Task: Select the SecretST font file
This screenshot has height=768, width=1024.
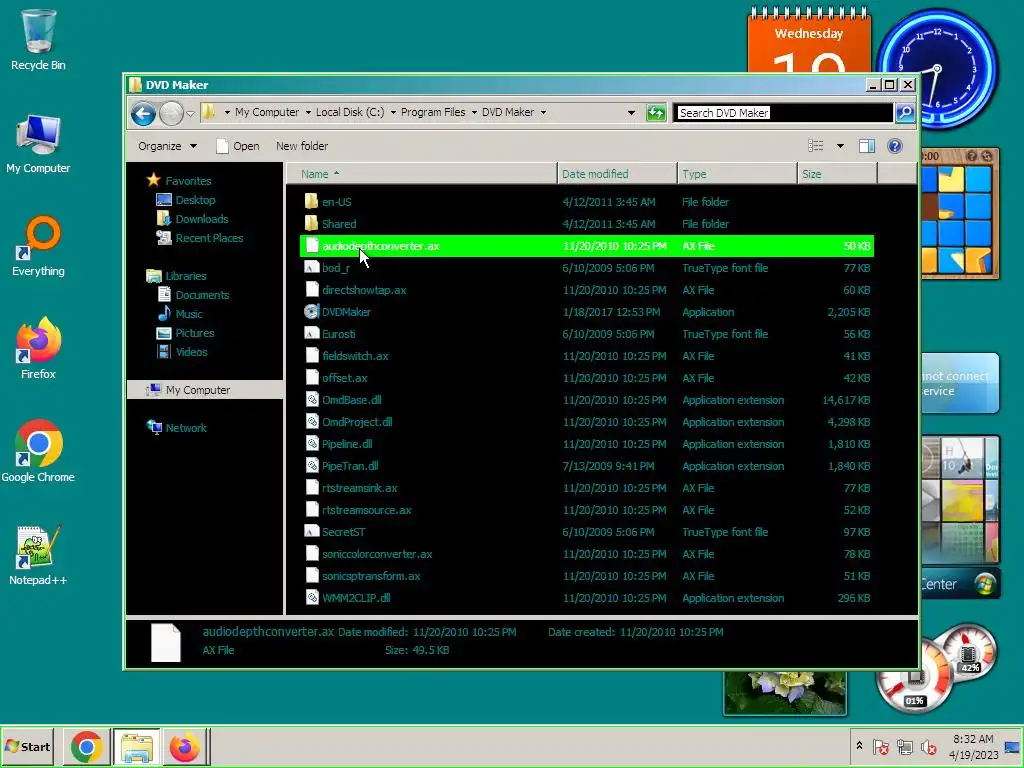Action: [343, 532]
